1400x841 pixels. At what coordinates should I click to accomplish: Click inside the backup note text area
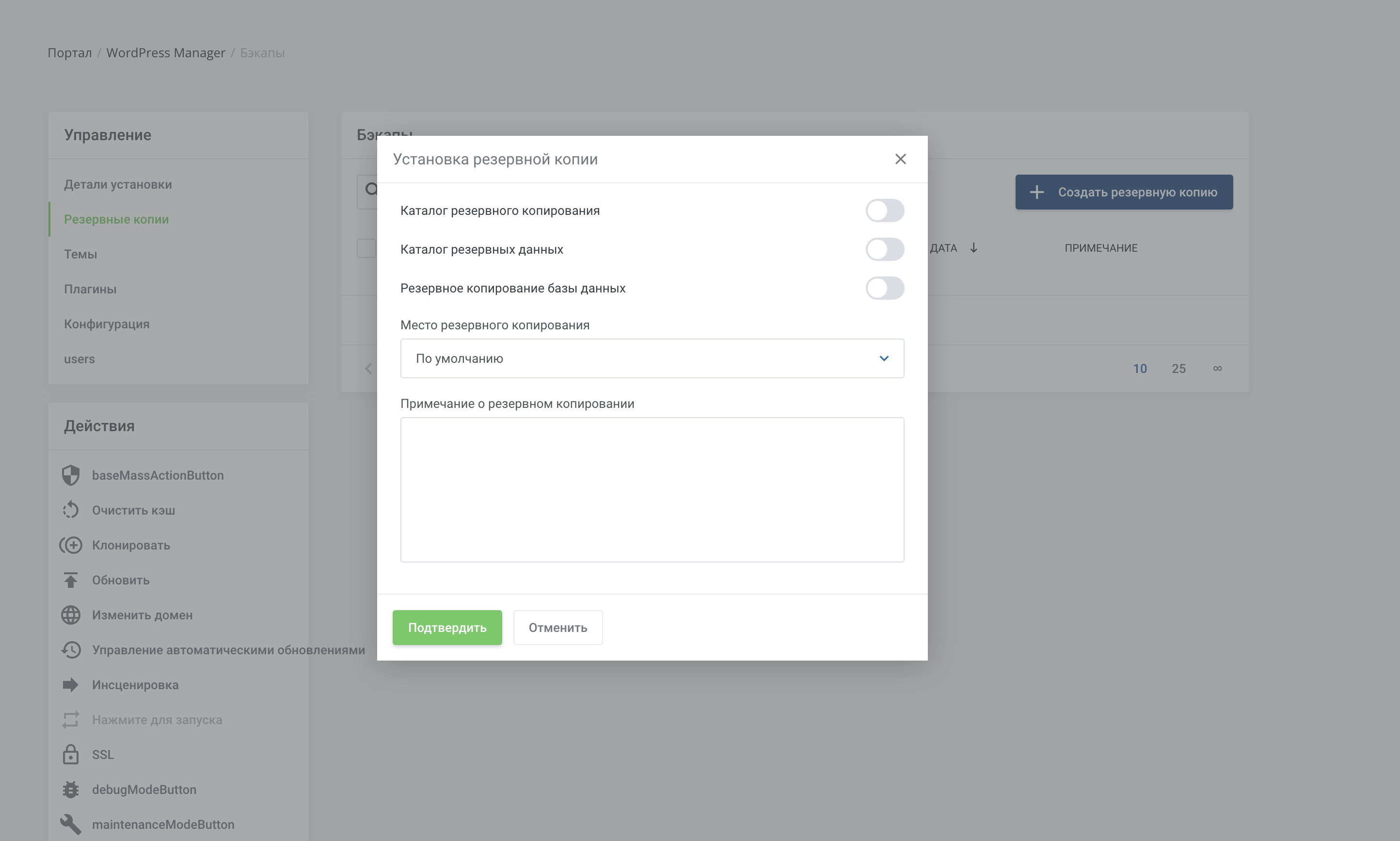click(x=652, y=490)
